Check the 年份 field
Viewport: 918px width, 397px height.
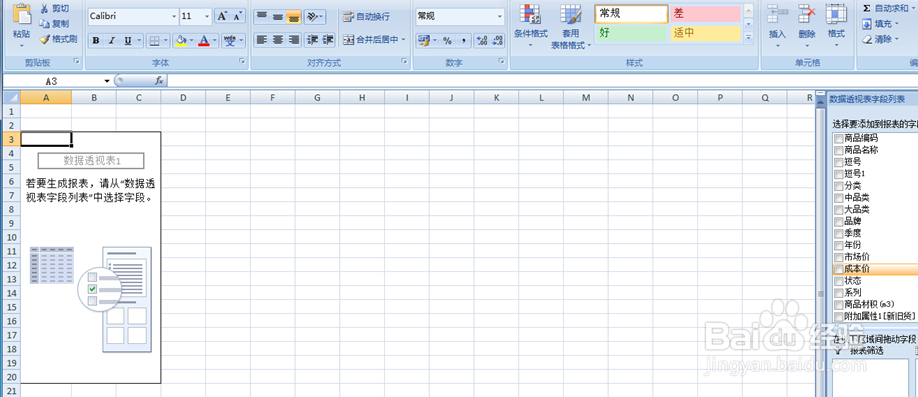pos(839,245)
